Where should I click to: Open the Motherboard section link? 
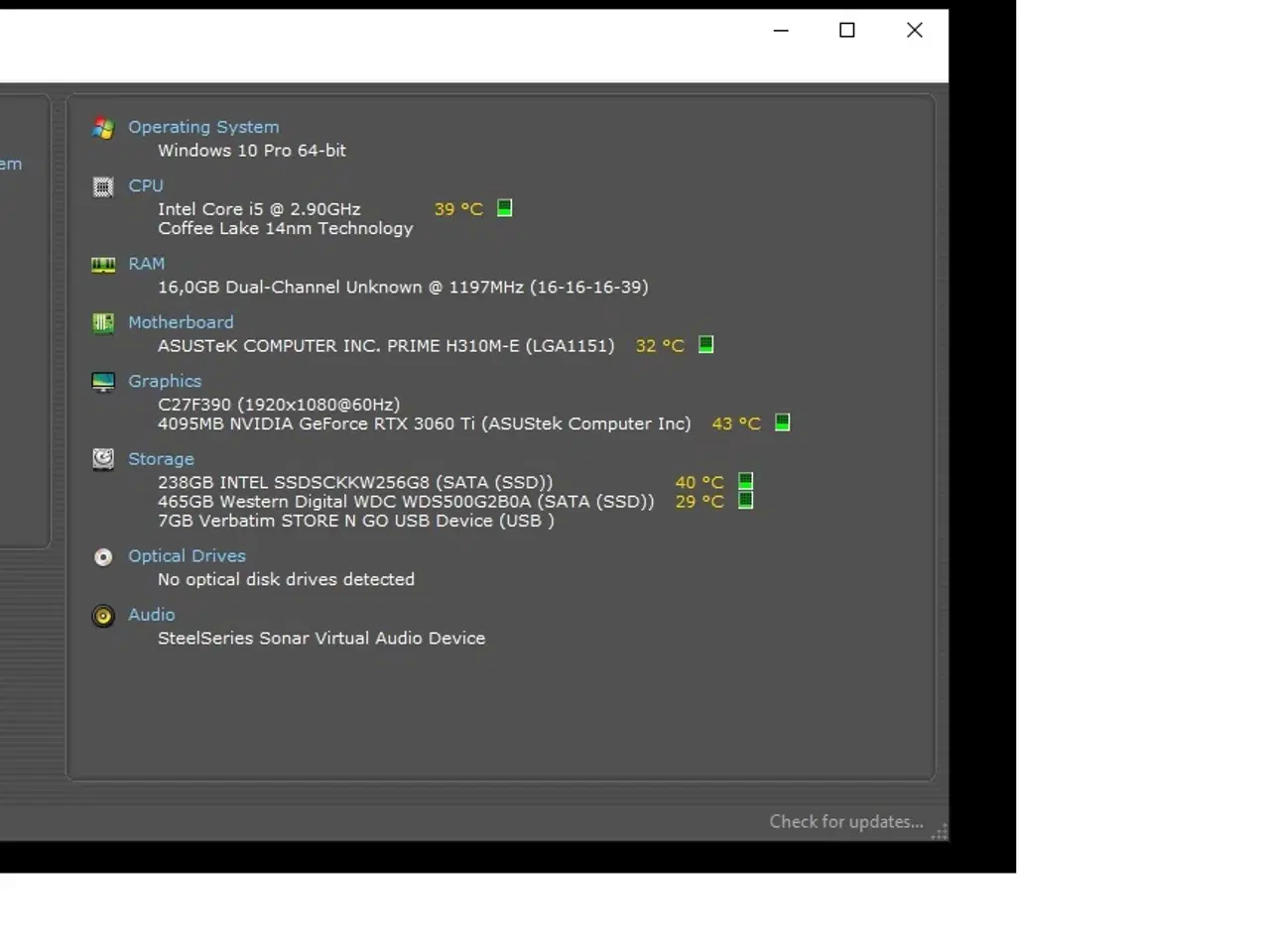(x=181, y=322)
